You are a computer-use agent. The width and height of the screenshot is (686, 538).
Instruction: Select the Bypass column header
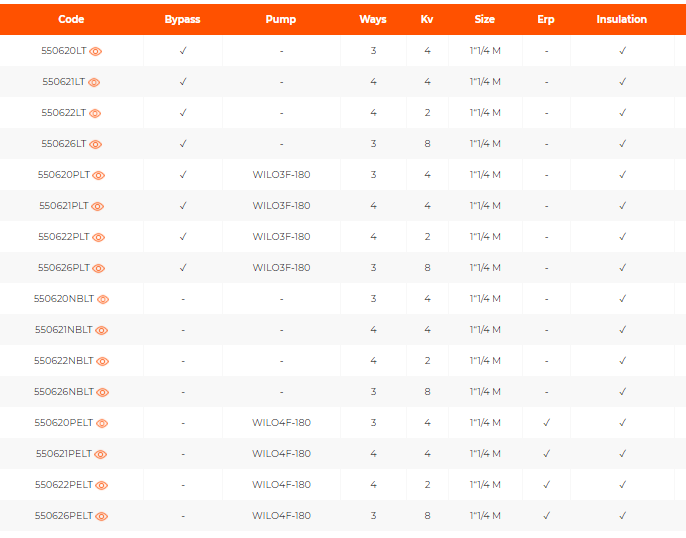point(182,19)
